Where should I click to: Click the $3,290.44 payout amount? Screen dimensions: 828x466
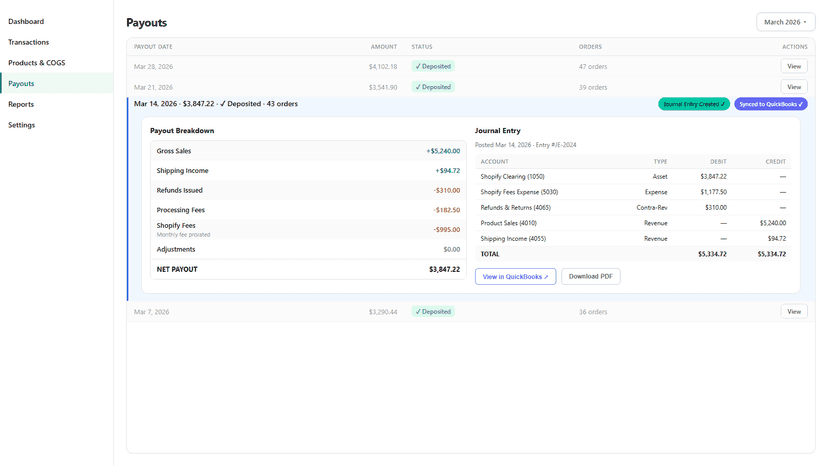point(383,312)
